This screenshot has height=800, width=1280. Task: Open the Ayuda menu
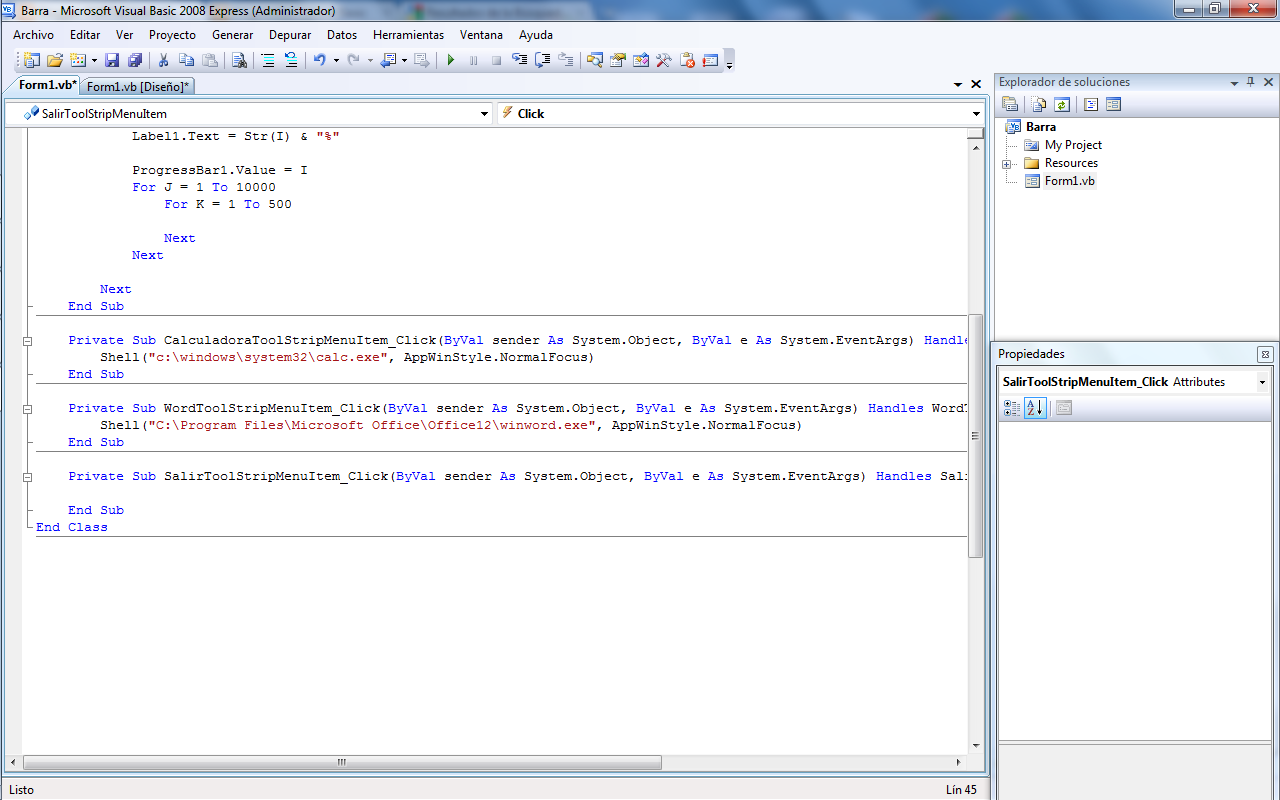point(535,34)
